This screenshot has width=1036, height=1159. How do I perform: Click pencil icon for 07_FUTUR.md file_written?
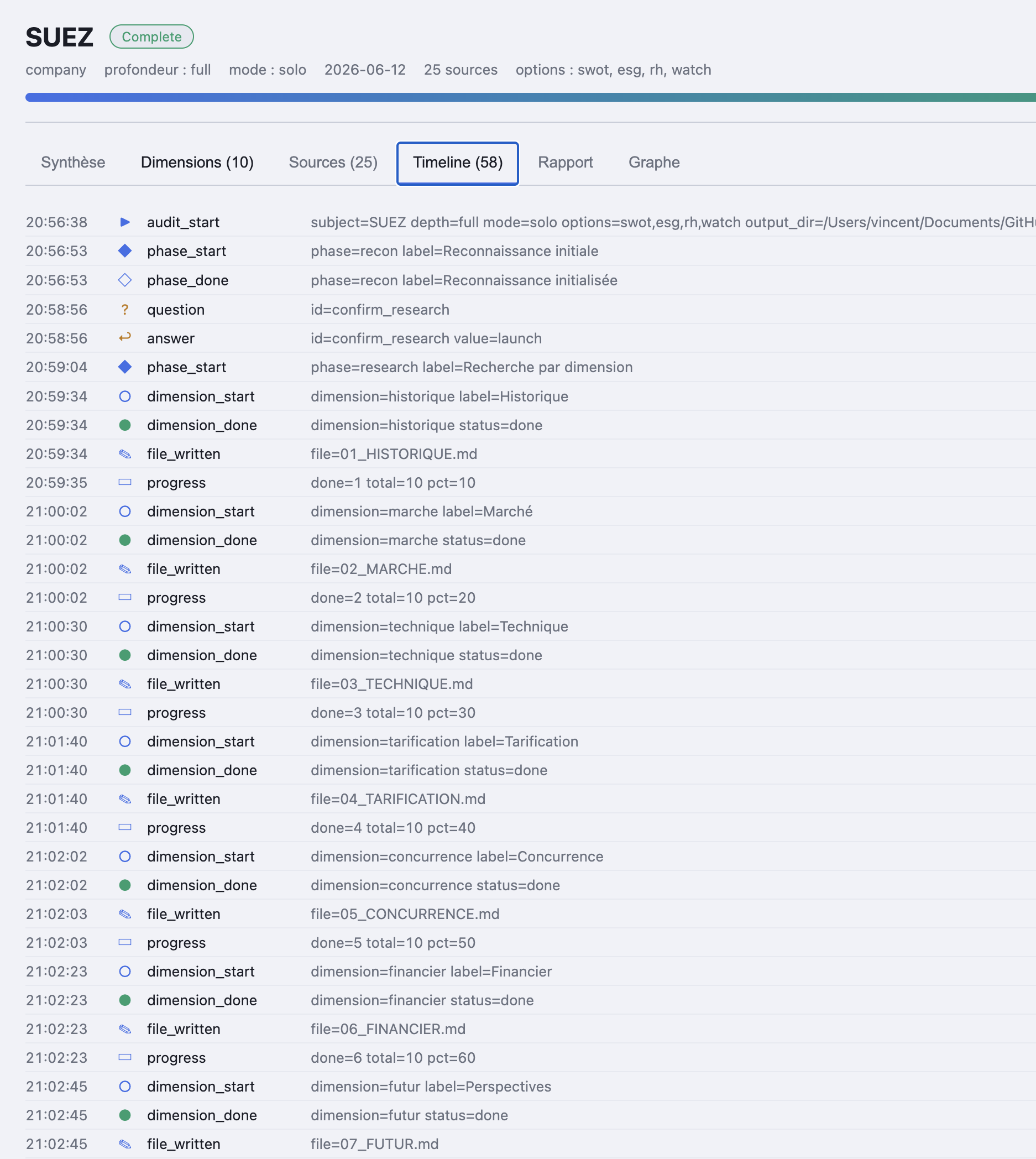click(125, 1144)
